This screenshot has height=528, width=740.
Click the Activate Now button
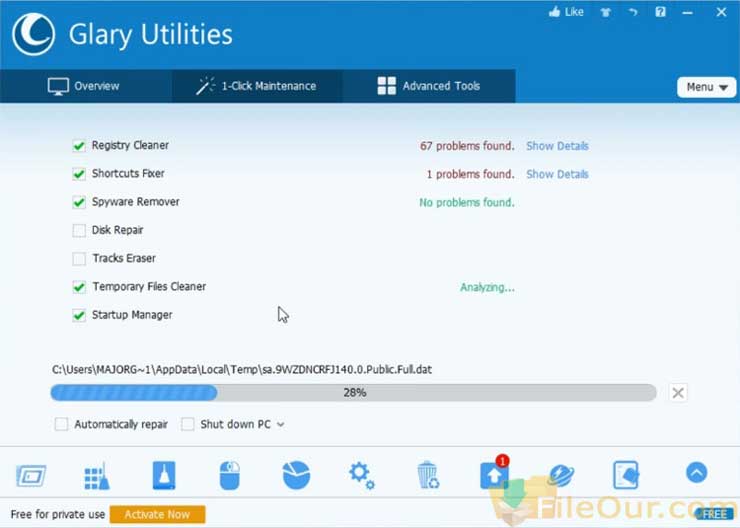pos(157,514)
